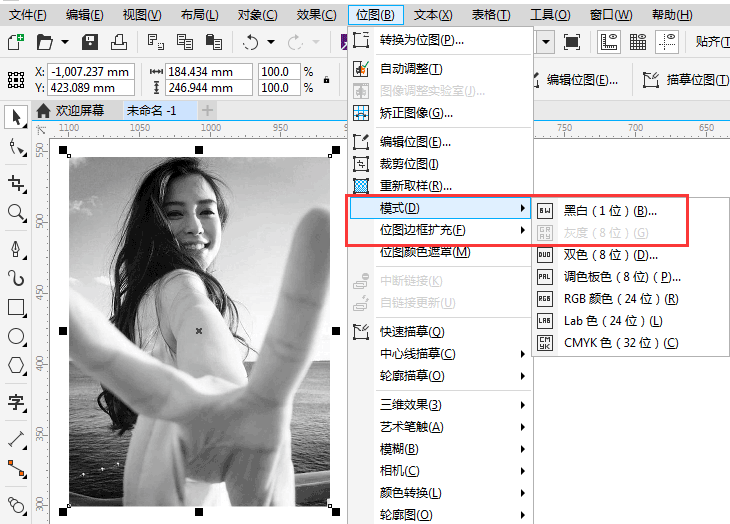Click the Save floppy disk icon
The image size is (730, 524).
[90, 42]
